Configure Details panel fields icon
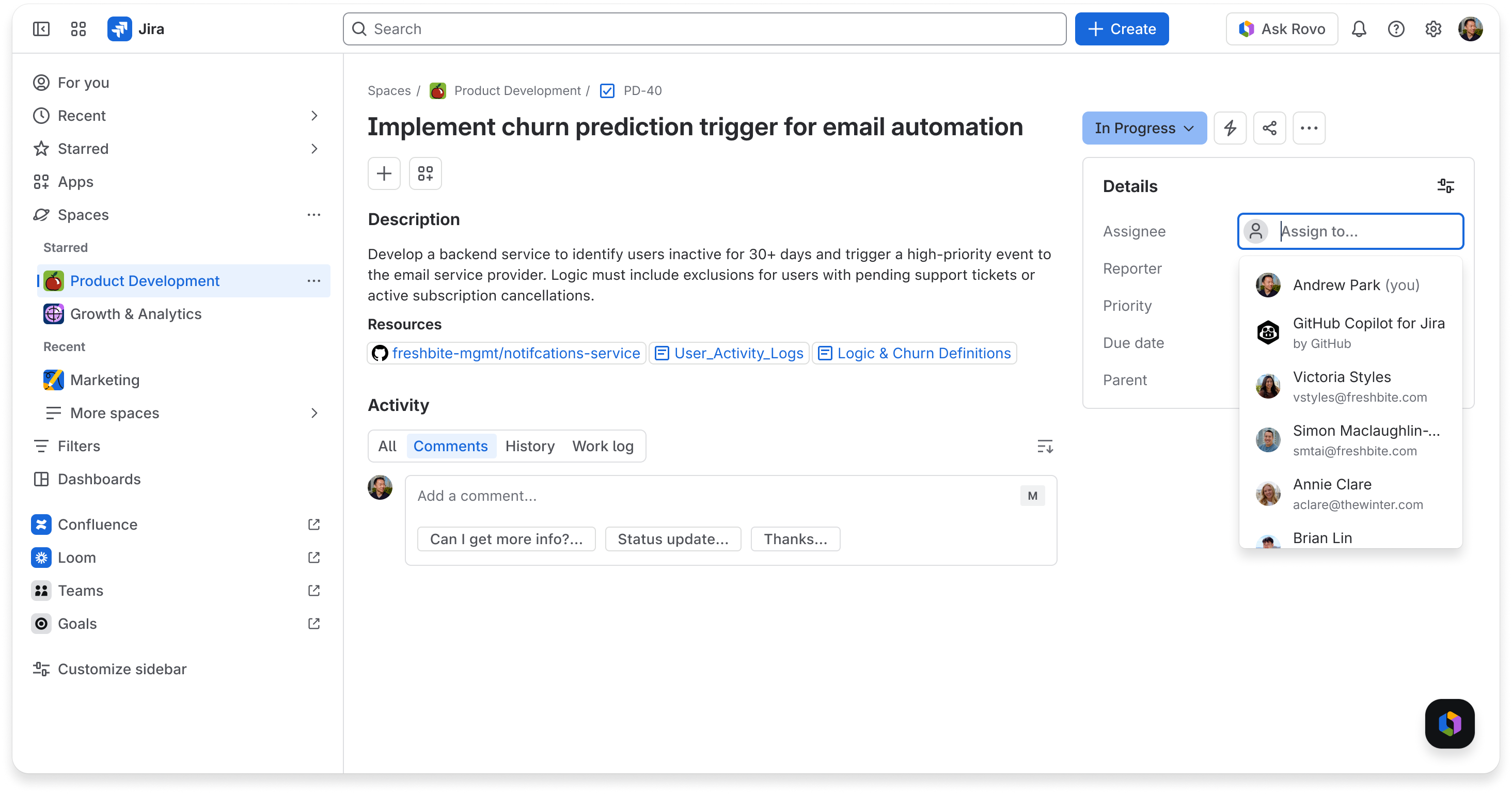 [x=1445, y=186]
